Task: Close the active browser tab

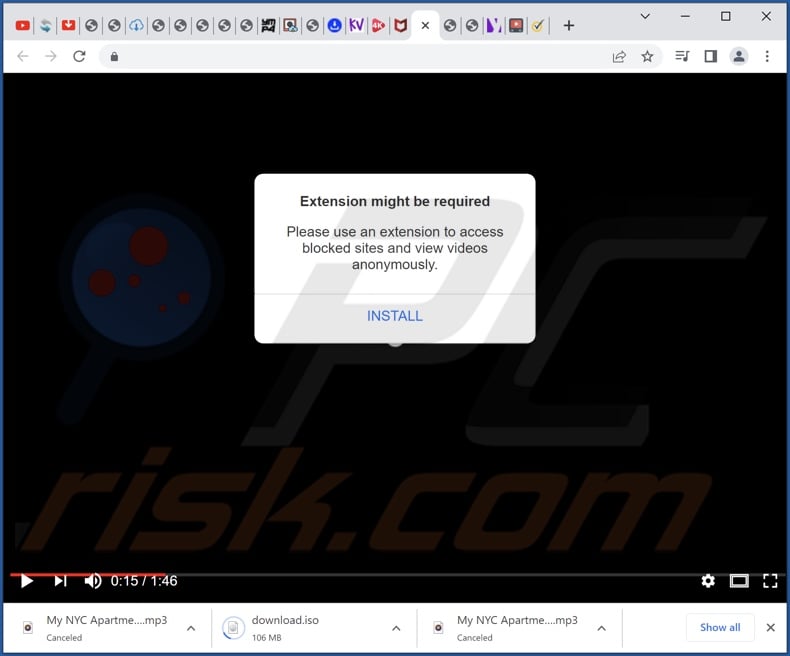Action: point(425,25)
